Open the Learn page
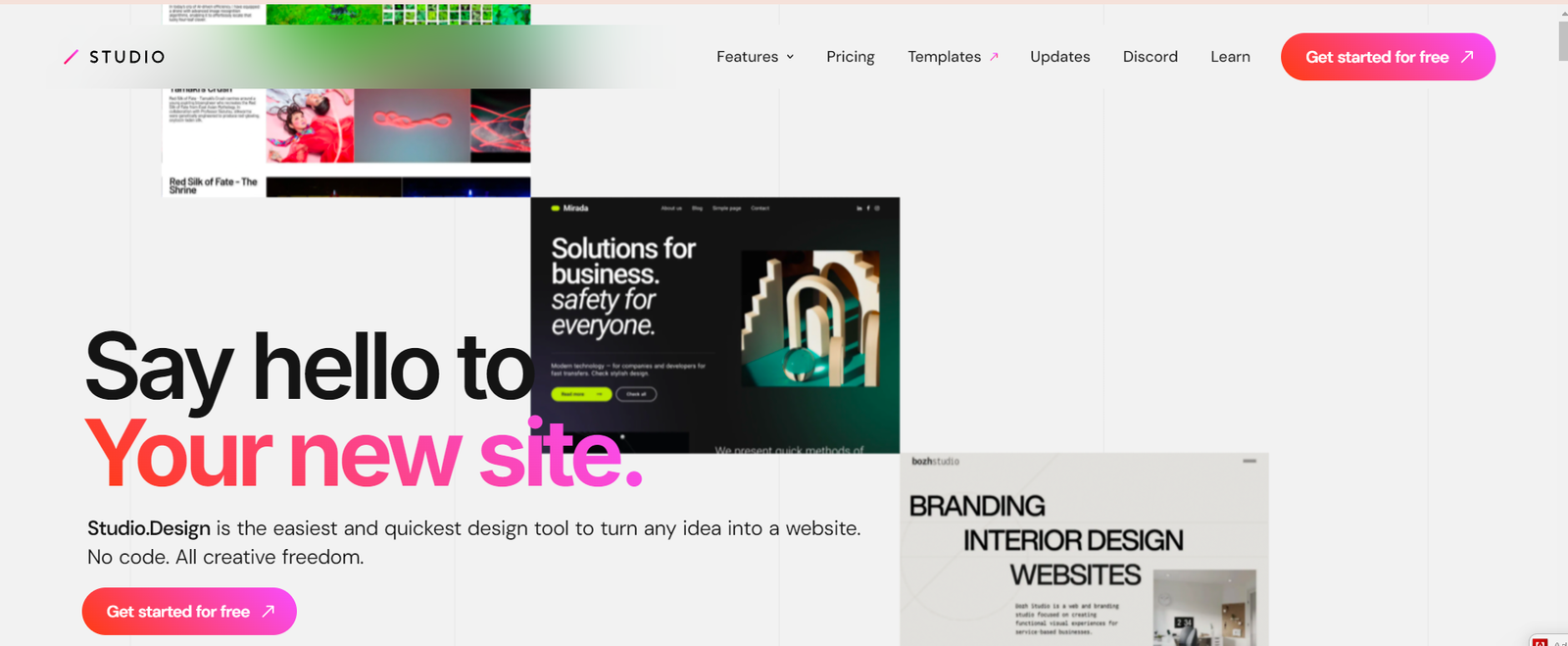The width and height of the screenshot is (1568, 646). (x=1230, y=57)
